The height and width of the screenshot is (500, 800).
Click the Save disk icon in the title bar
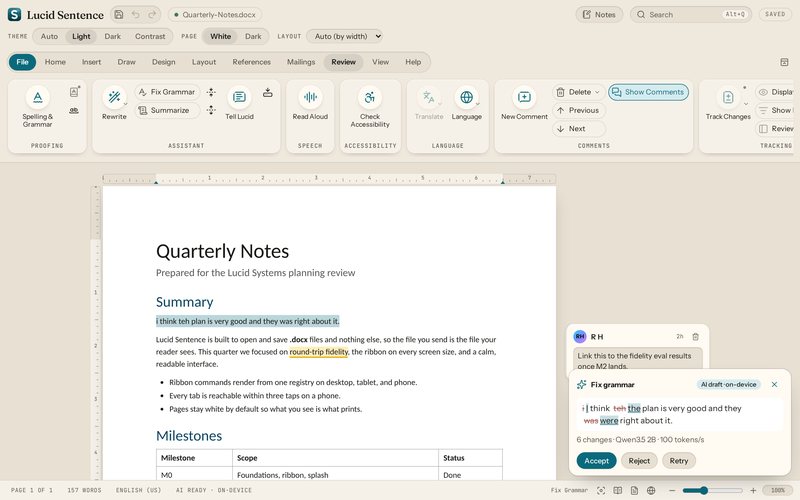point(119,15)
